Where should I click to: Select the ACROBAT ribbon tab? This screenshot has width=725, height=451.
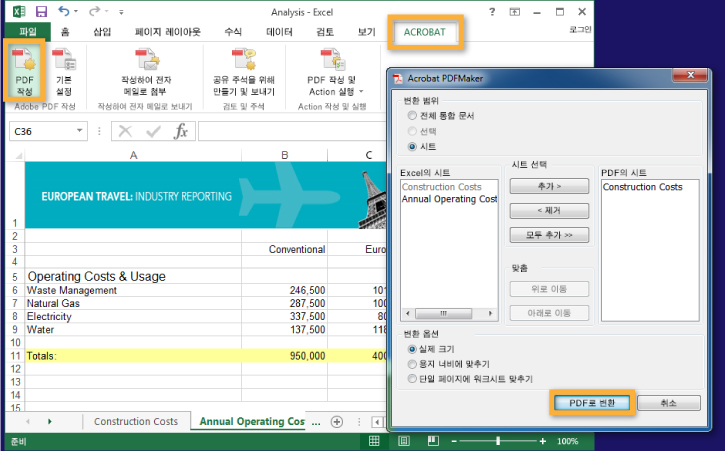pyautogui.click(x=424, y=32)
